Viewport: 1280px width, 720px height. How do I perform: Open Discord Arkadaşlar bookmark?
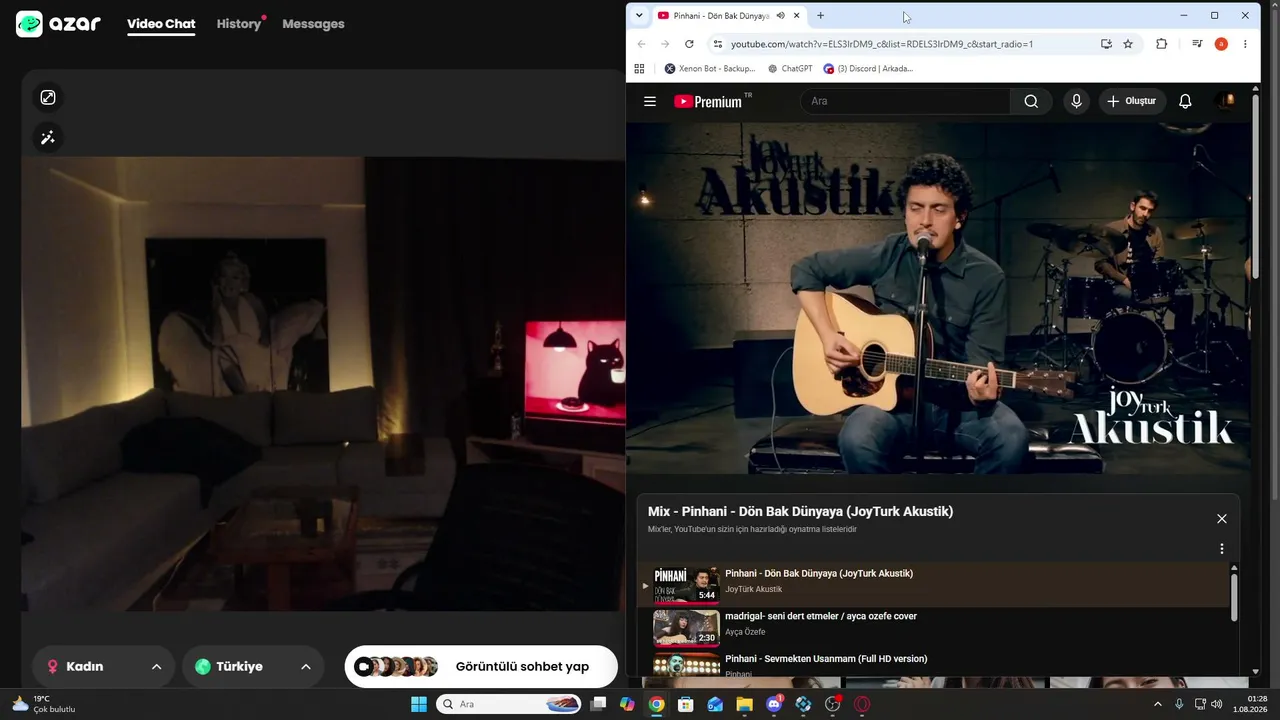(x=868, y=69)
